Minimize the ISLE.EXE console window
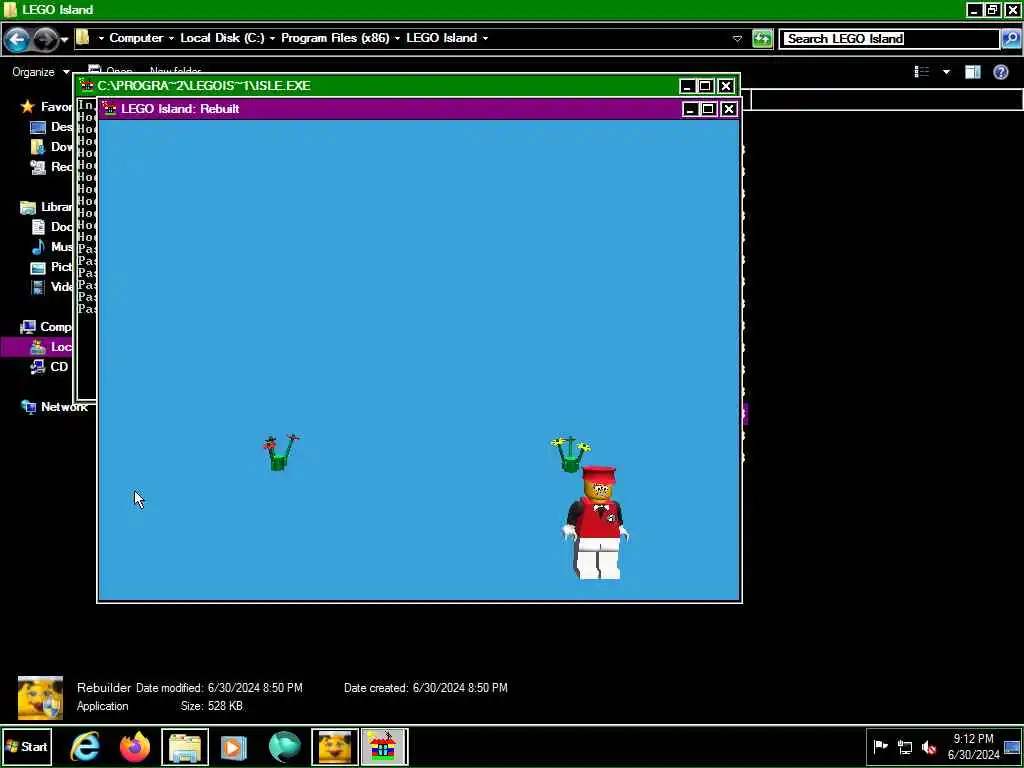This screenshot has width=1024, height=768. (686, 86)
